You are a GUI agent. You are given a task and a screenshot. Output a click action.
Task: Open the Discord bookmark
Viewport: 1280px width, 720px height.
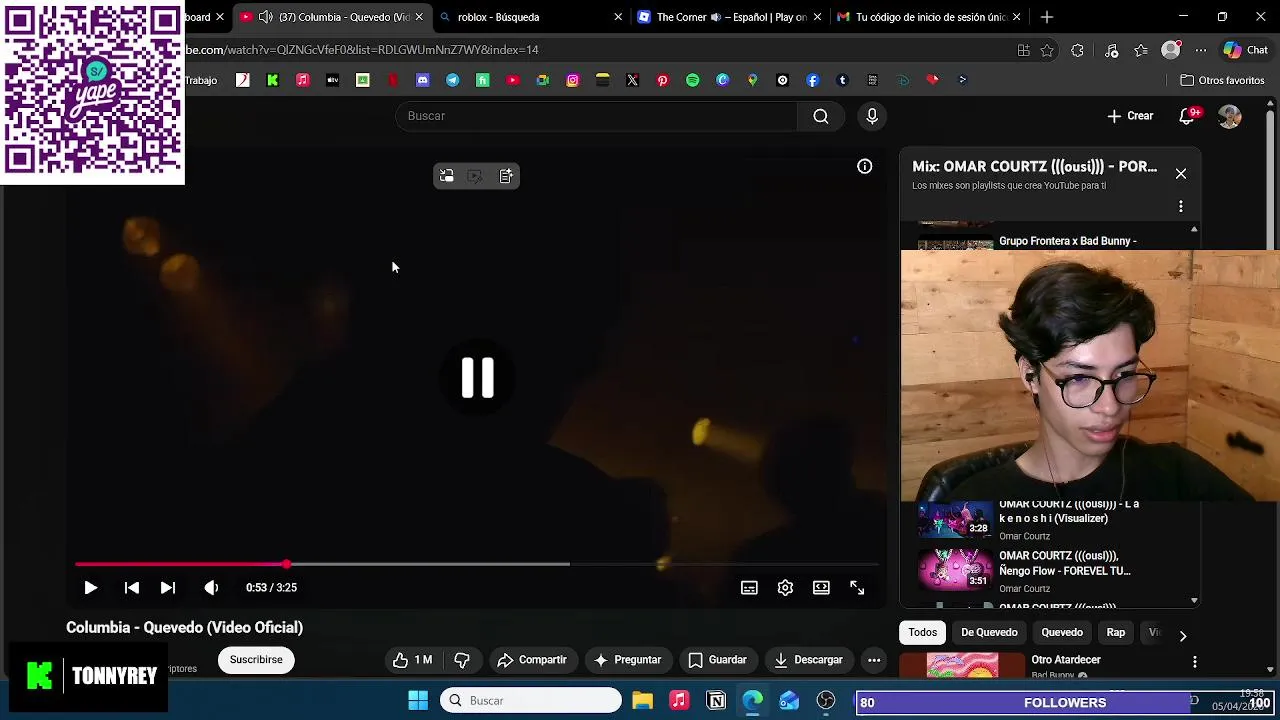click(423, 80)
